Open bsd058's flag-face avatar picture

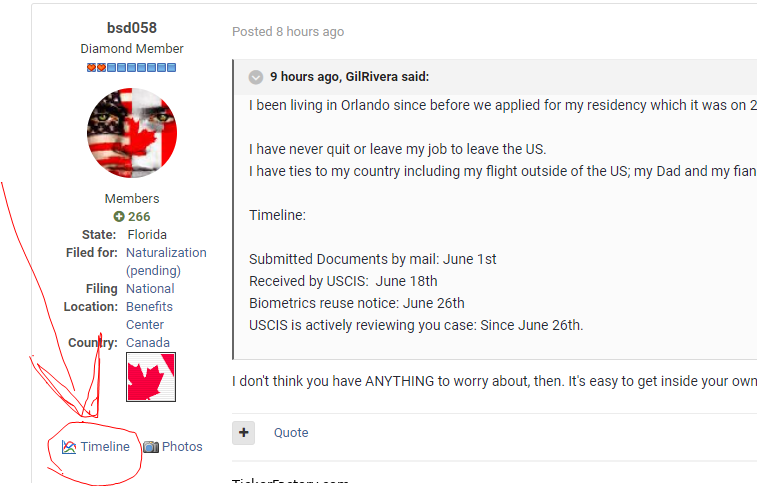click(131, 133)
